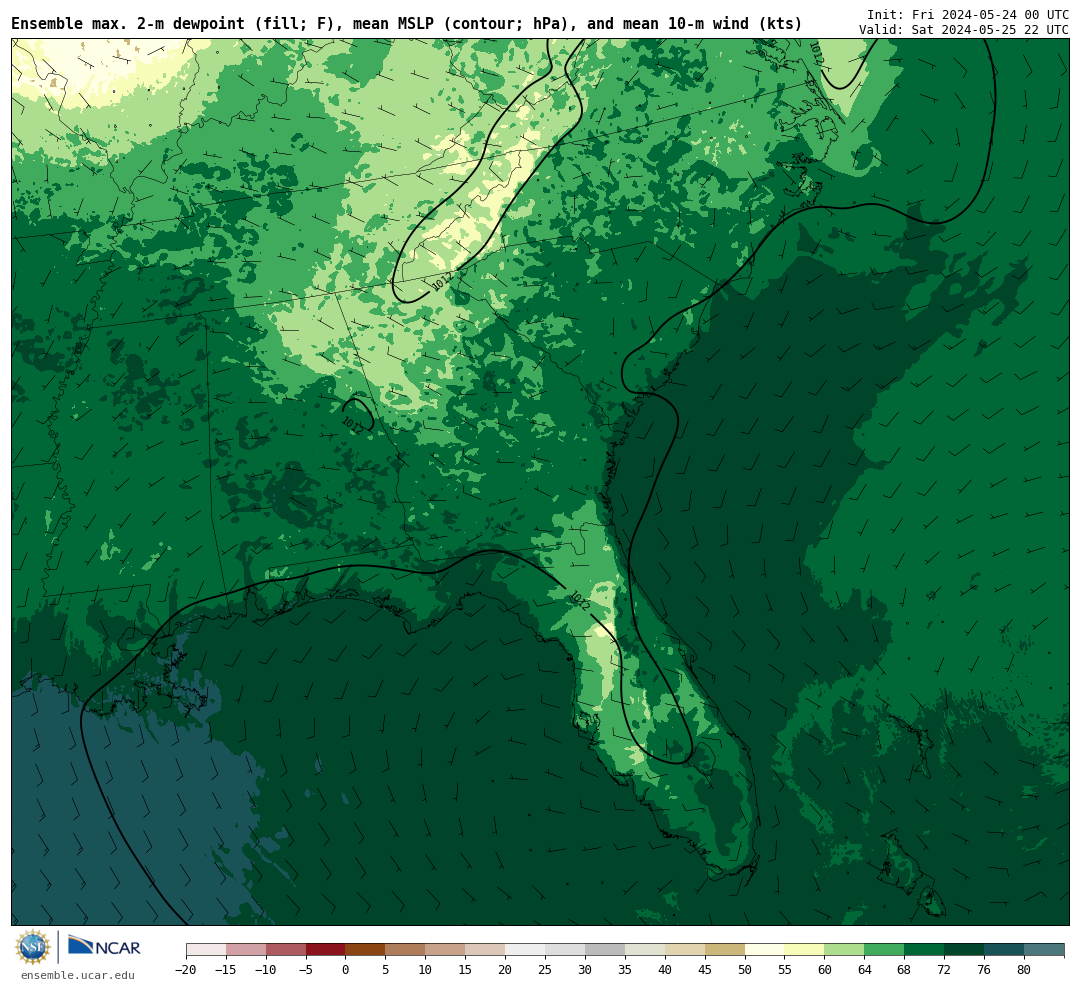Click the 72 colorbar tick label
Viewport: 1080px width, 988px height.
(x=944, y=970)
